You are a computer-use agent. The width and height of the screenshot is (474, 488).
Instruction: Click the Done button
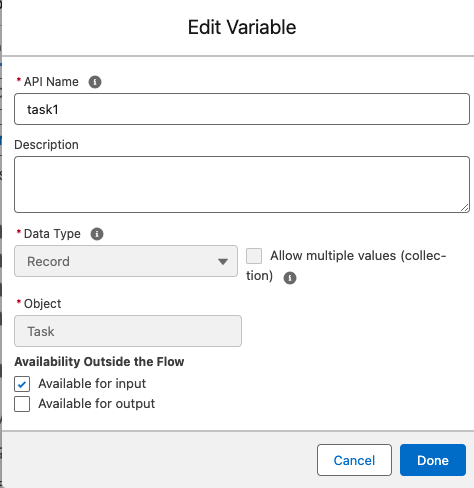433,460
